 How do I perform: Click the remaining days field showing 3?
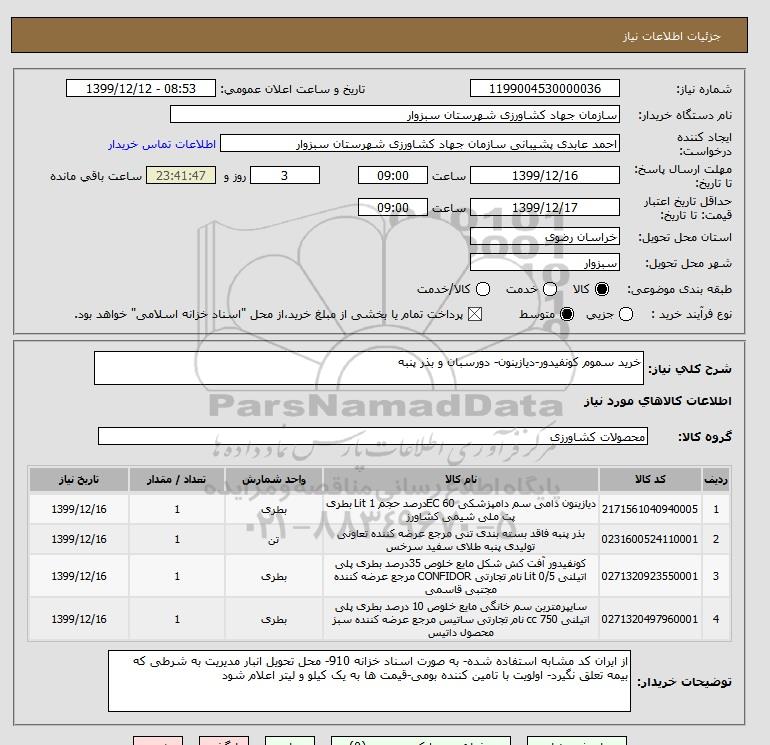pyautogui.click(x=285, y=175)
